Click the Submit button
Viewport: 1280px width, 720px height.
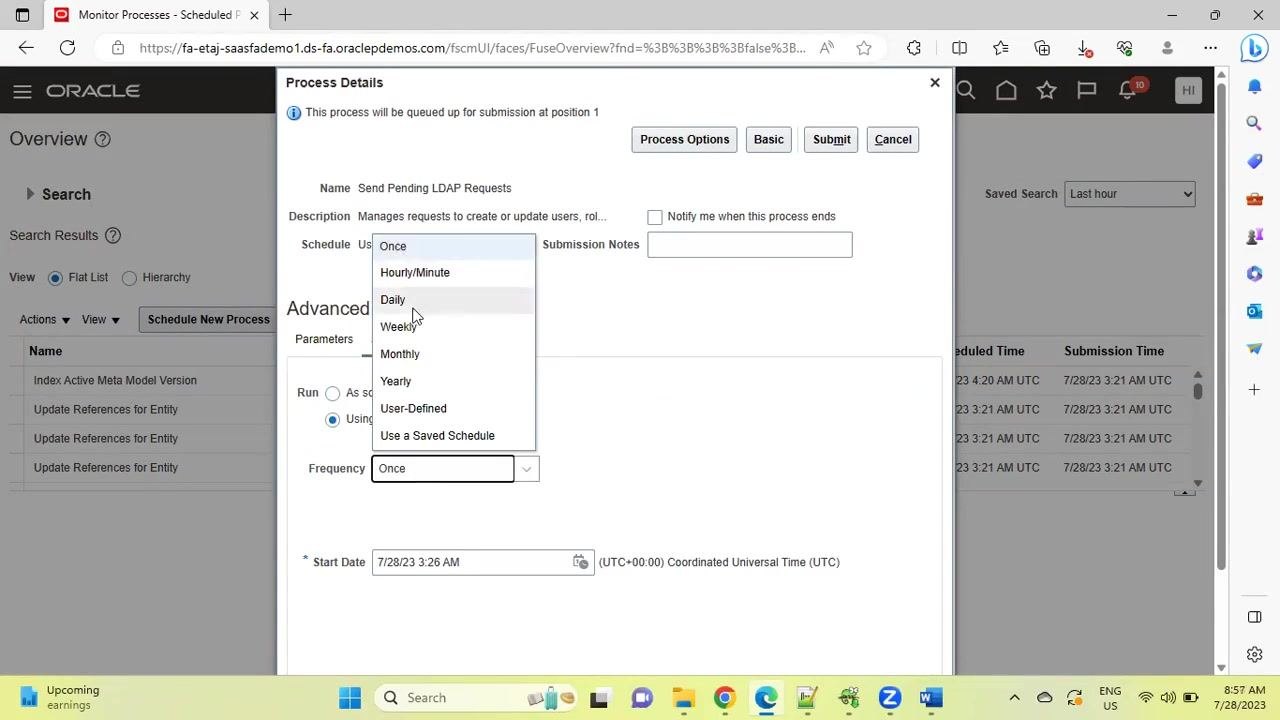831,140
